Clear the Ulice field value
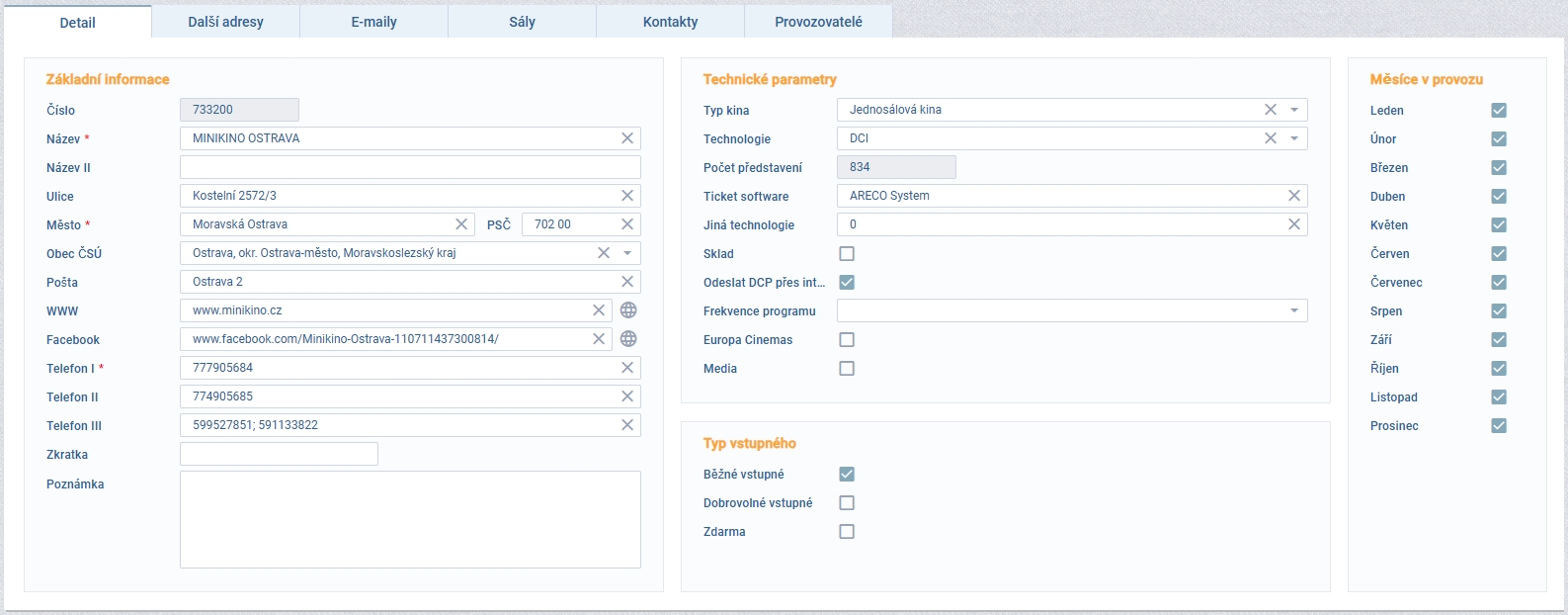1568x615 pixels. 627,196
